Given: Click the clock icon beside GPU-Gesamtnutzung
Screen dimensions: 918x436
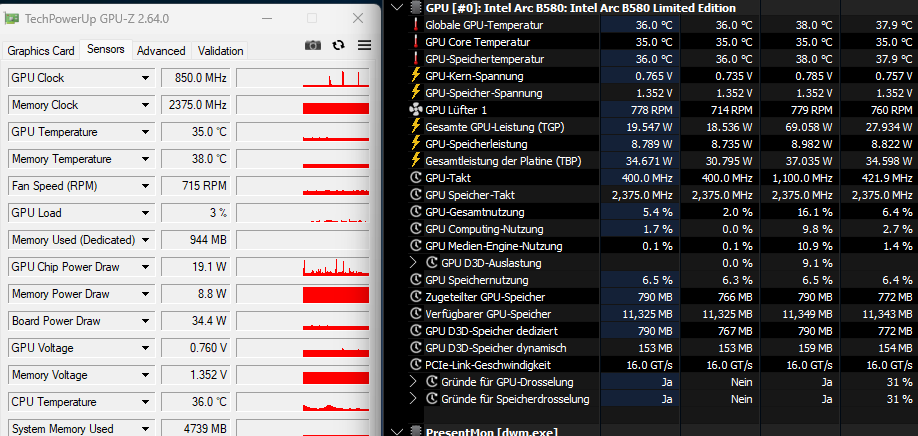Looking at the screenshot, I should (x=416, y=212).
